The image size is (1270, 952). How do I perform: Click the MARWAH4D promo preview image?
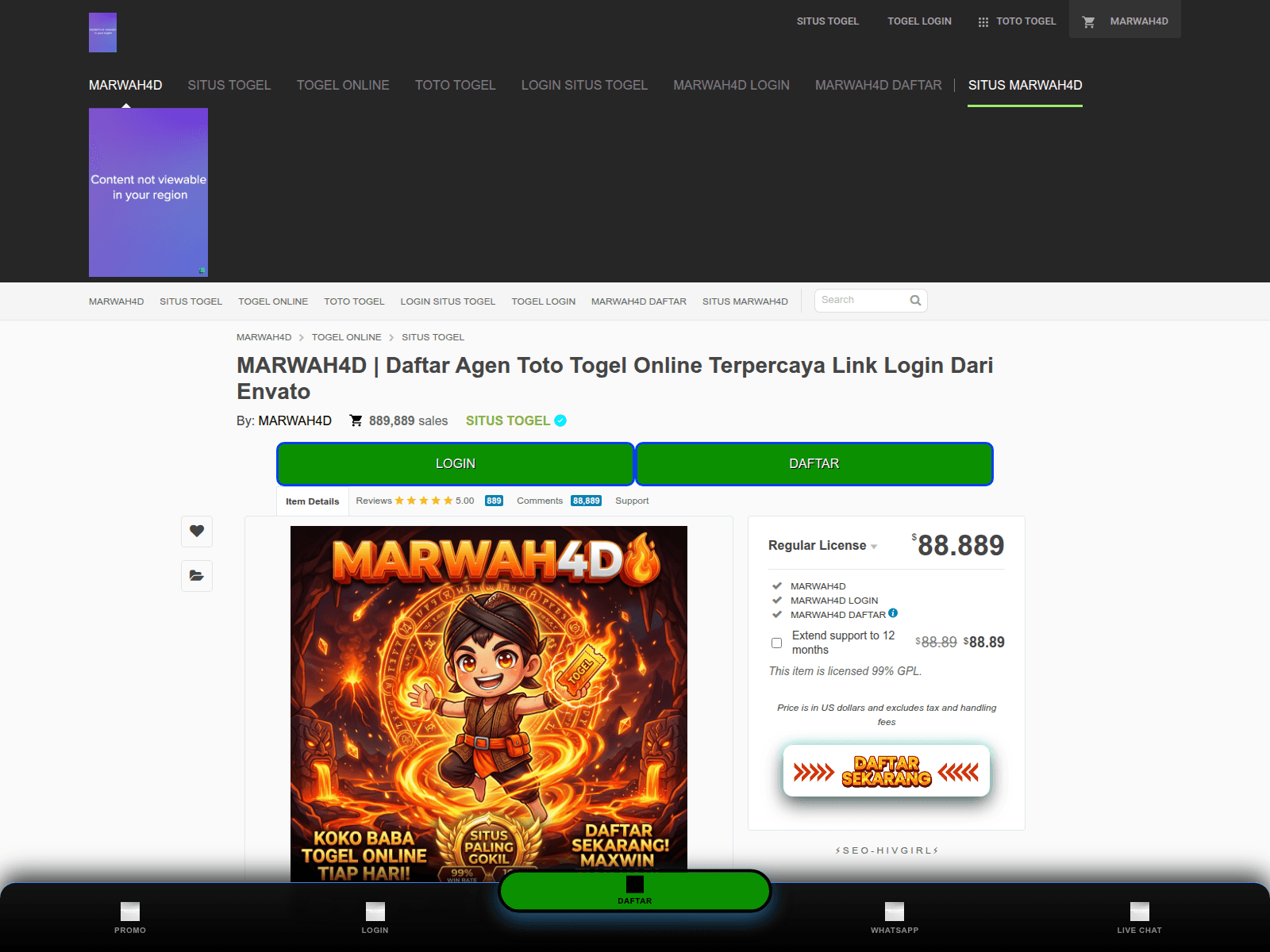[x=489, y=704]
